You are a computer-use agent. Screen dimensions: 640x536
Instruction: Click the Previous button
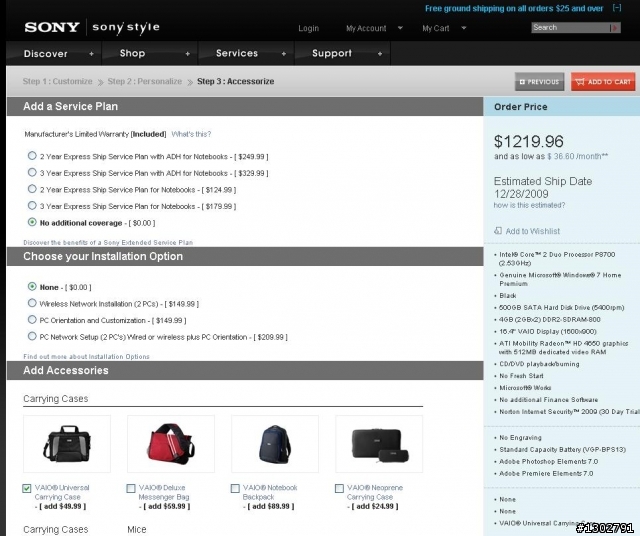540,82
